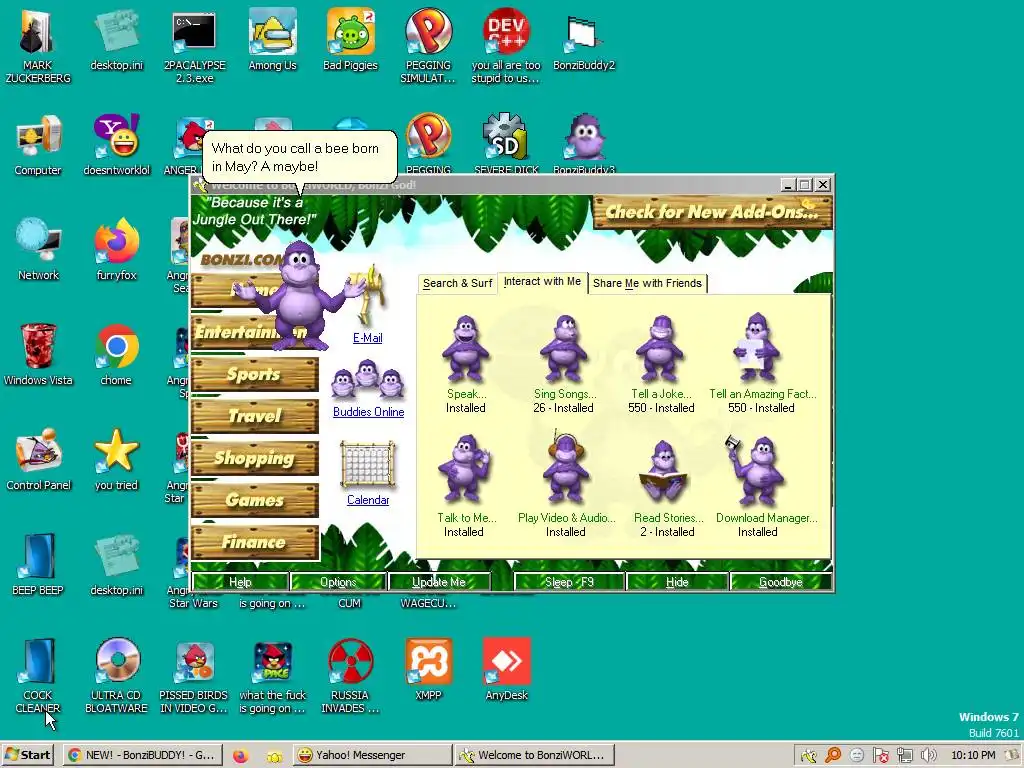Viewport: 1024px width, 768px height.
Task: Open the Windows Start menu
Action: (x=27, y=755)
